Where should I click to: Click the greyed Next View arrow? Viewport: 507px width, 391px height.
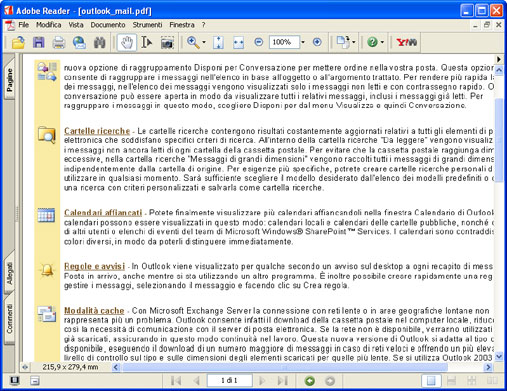pyautogui.click(x=330, y=380)
